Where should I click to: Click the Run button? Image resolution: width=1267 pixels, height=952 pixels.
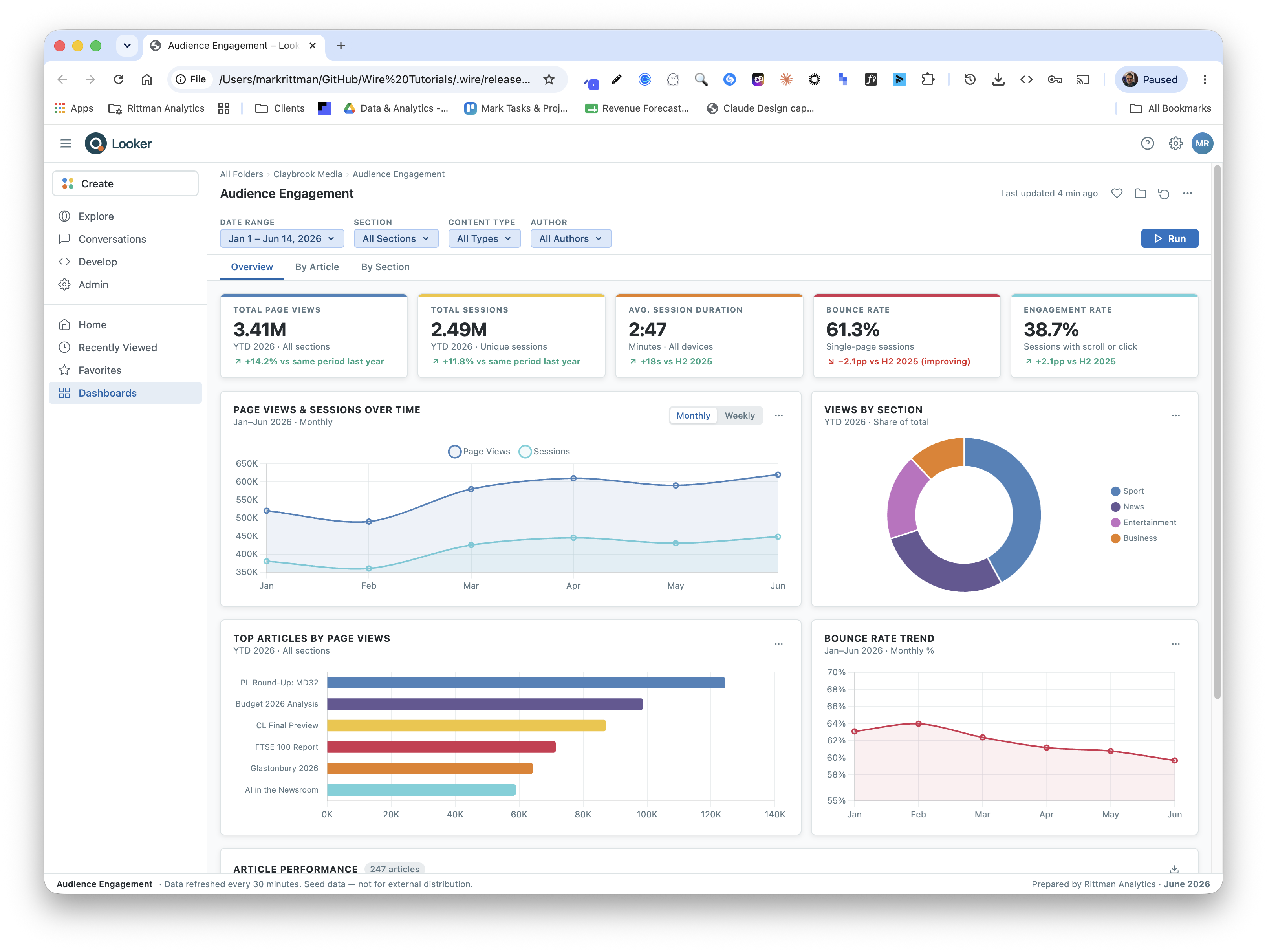[1169, 238]
